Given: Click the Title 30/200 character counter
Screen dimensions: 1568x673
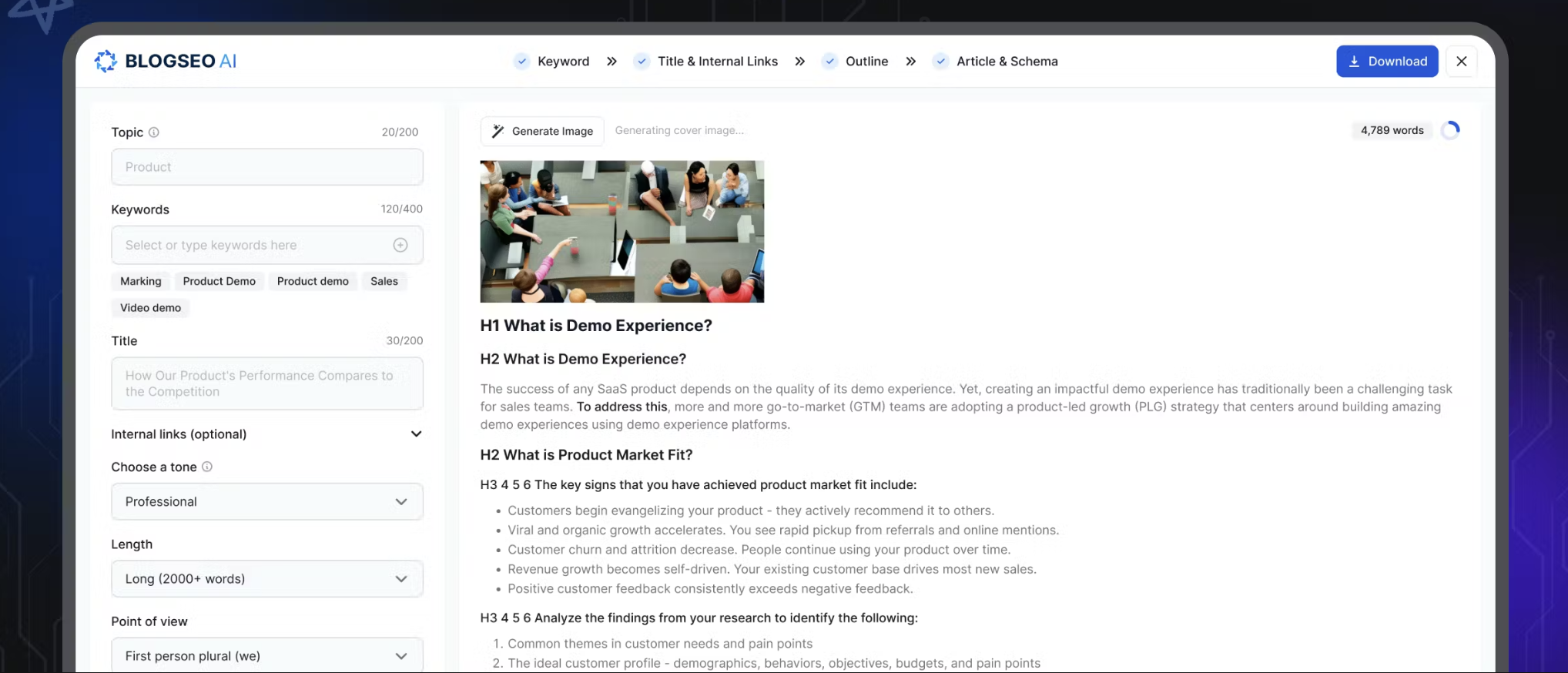Looking at the screenshot, I should (x=404, y=340).
